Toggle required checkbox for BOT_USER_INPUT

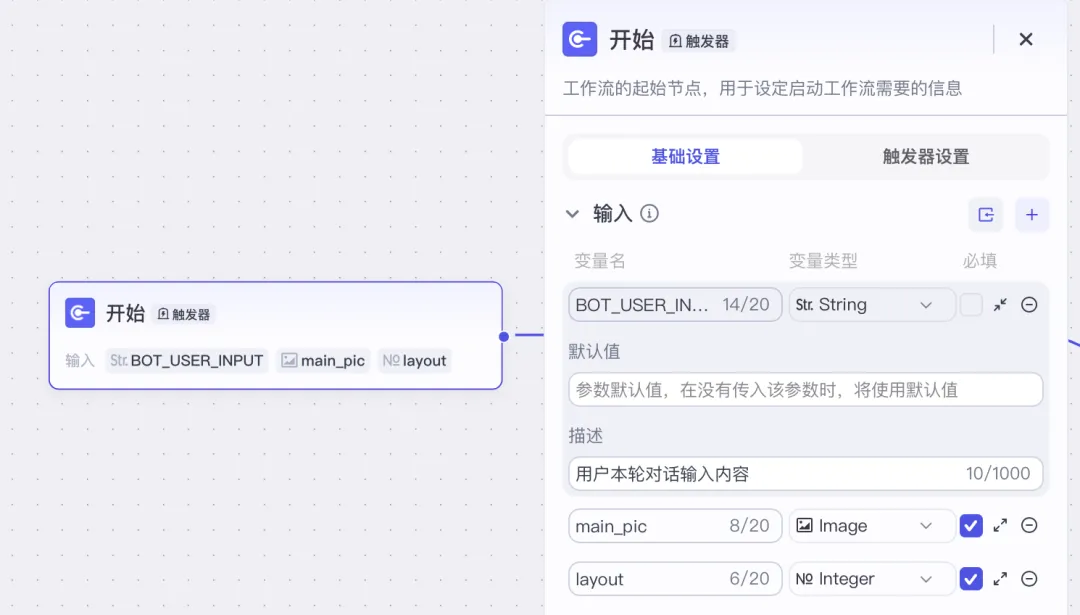tap(970, 304)
